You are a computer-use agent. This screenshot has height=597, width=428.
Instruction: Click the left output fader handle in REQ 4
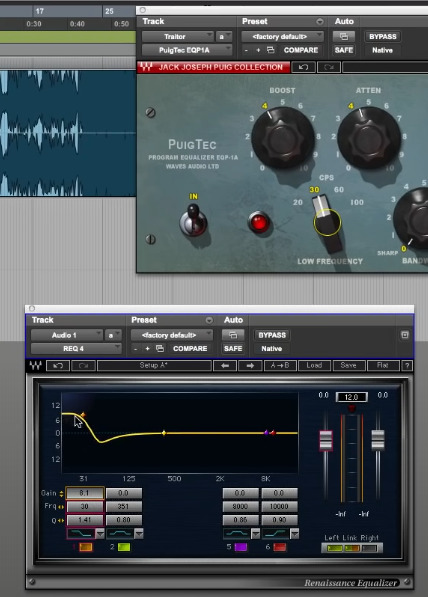point(326,440)
